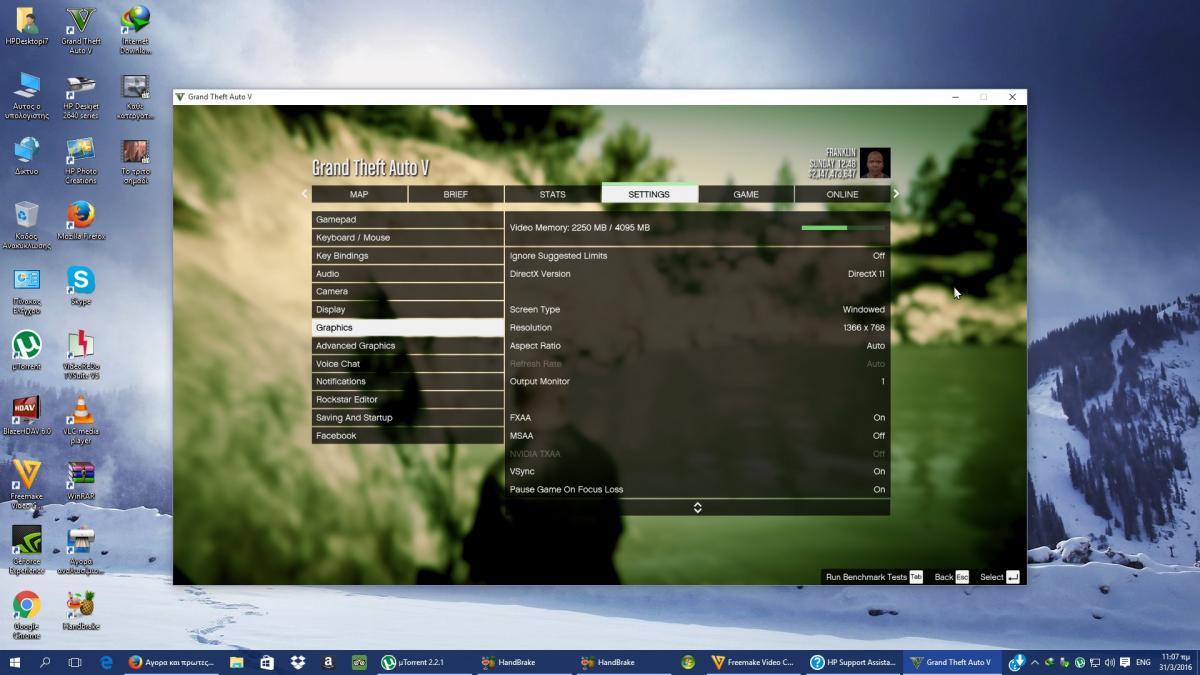Open Facebook settings category
This screenshot has width=1200, height=675.
pyautogui.click(x=407, y=436)
